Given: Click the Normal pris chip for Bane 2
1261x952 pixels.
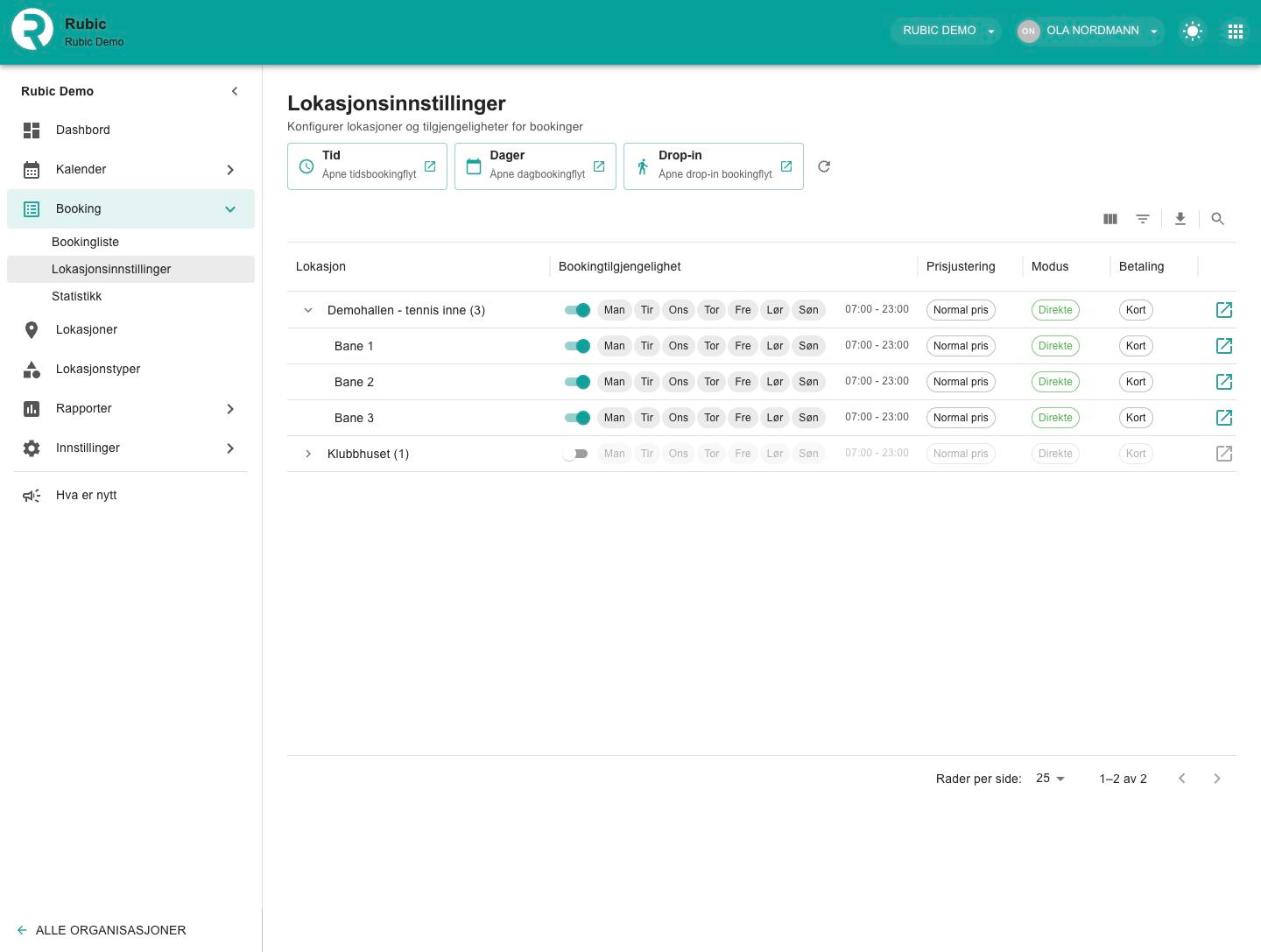Looking at the screenshot, I should coord(961,382).
